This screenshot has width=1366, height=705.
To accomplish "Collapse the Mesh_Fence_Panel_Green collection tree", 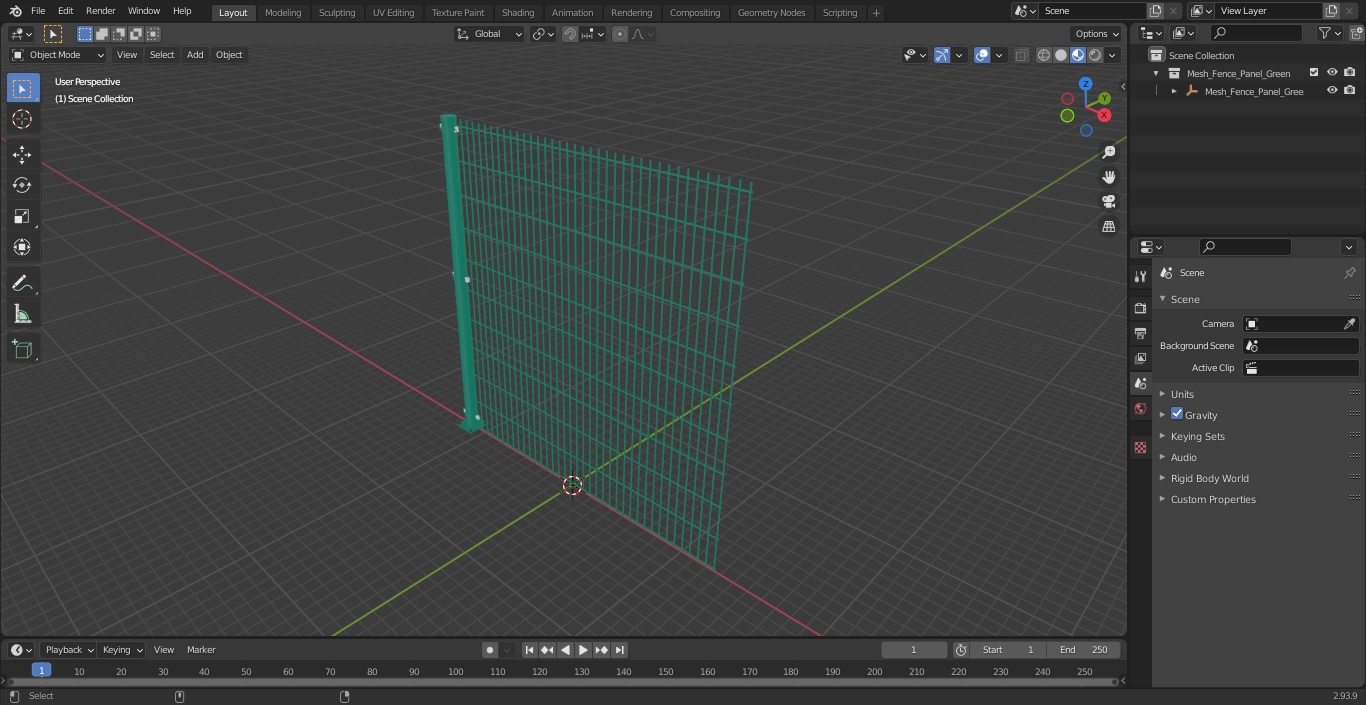I will 1156,73.
